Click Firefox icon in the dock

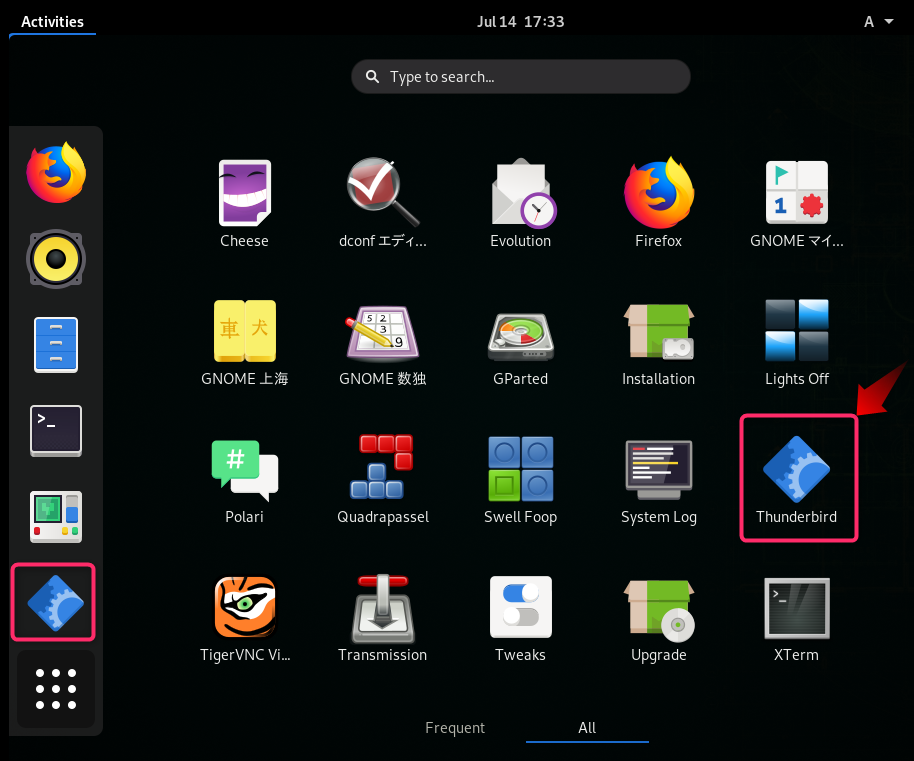click(x=56, y=172)
